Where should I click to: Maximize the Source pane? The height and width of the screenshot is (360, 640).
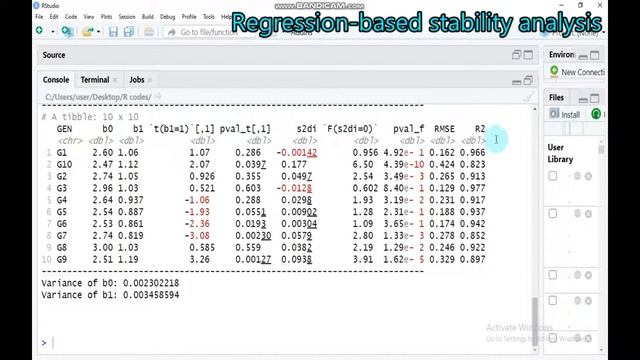pyautogui.click(x=528, y=55)
